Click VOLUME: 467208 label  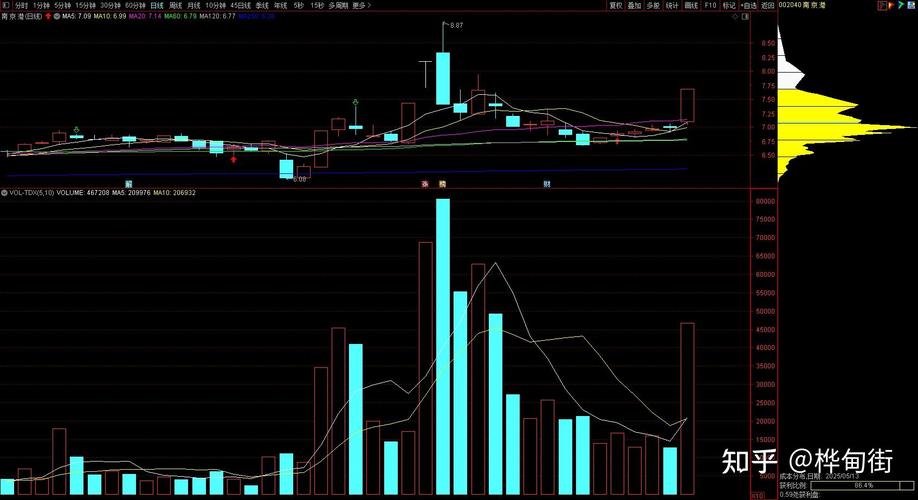pyautogui.click(x=83, y=192)
